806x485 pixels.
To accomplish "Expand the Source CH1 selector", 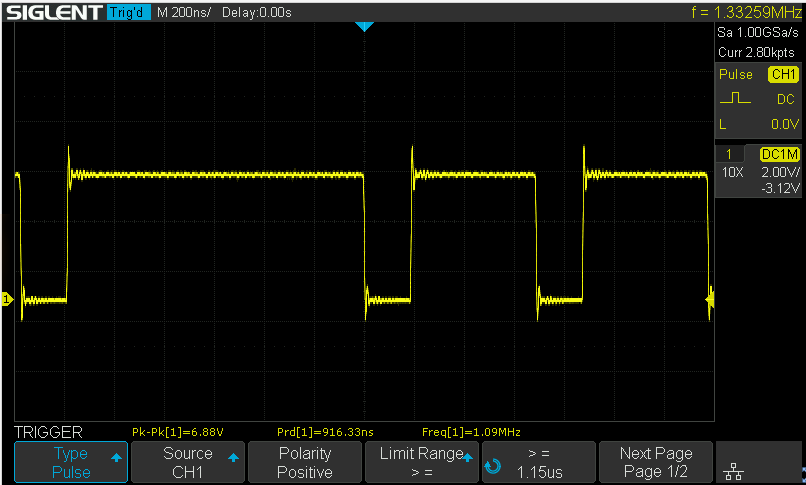I will point(188,463).
